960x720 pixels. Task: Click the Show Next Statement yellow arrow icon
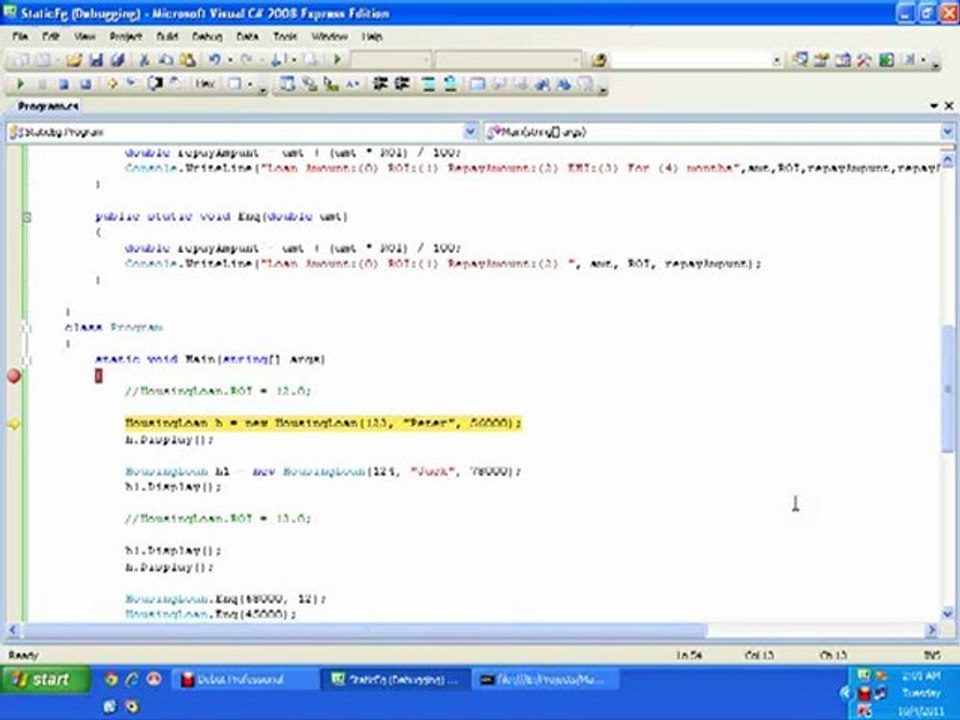point(112,84)
